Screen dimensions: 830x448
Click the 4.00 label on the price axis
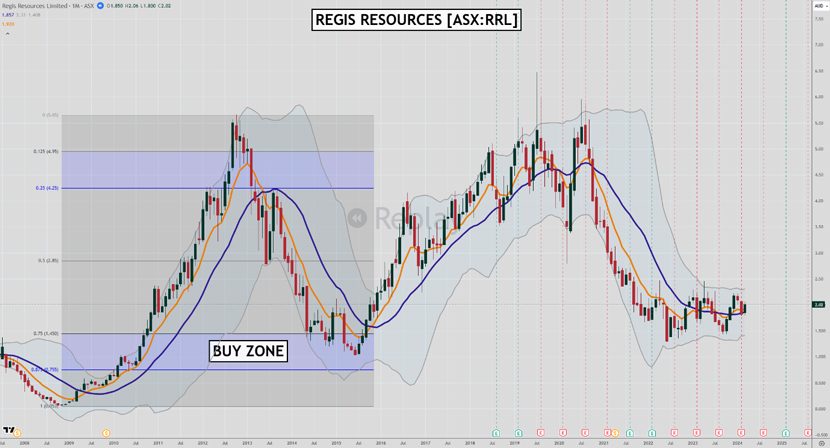tap(818, 201)
